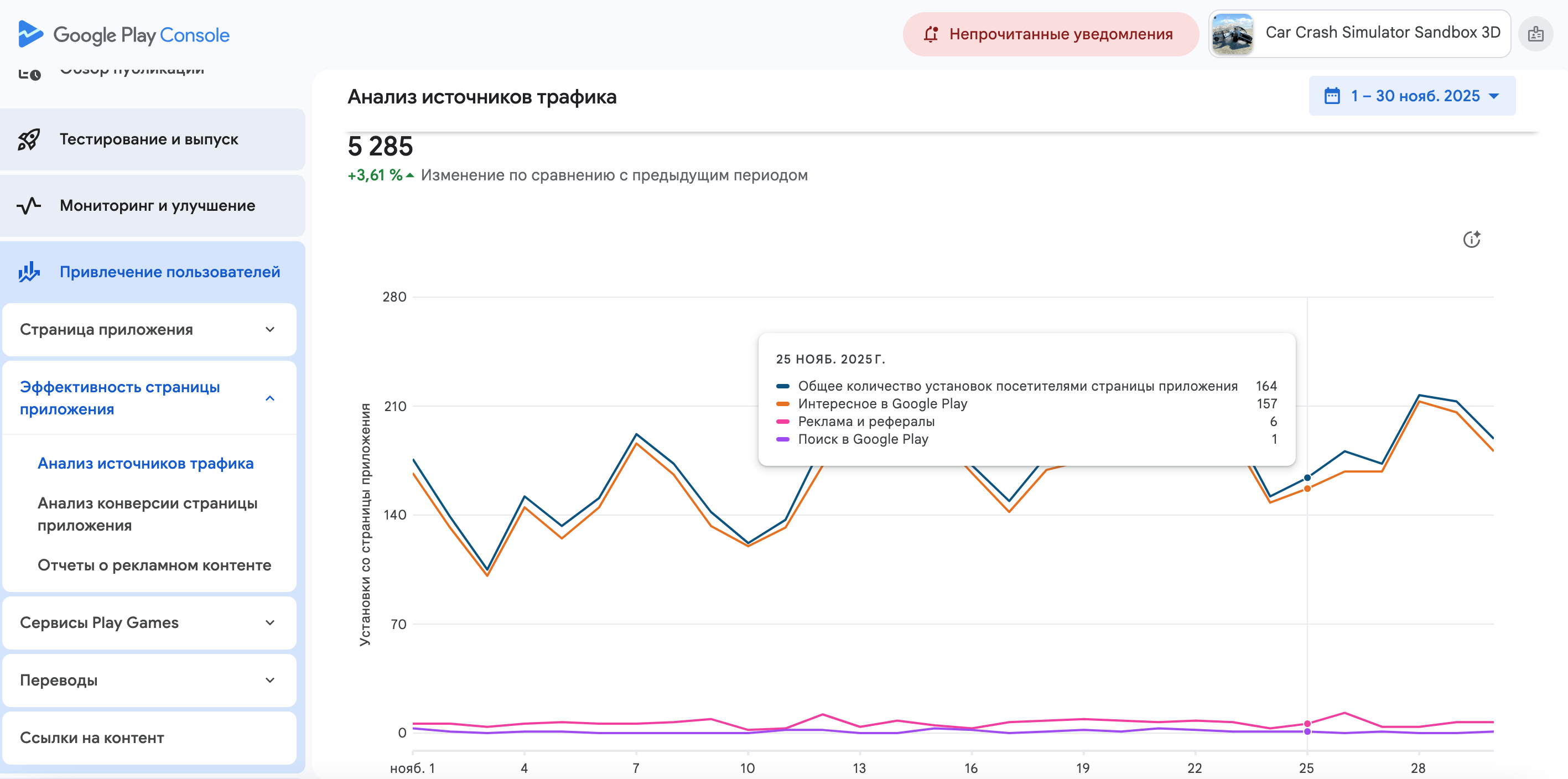Open the account icon at top right
Image resolution: width=1568 pixels, height=779 pixels.
(1535, 34)
